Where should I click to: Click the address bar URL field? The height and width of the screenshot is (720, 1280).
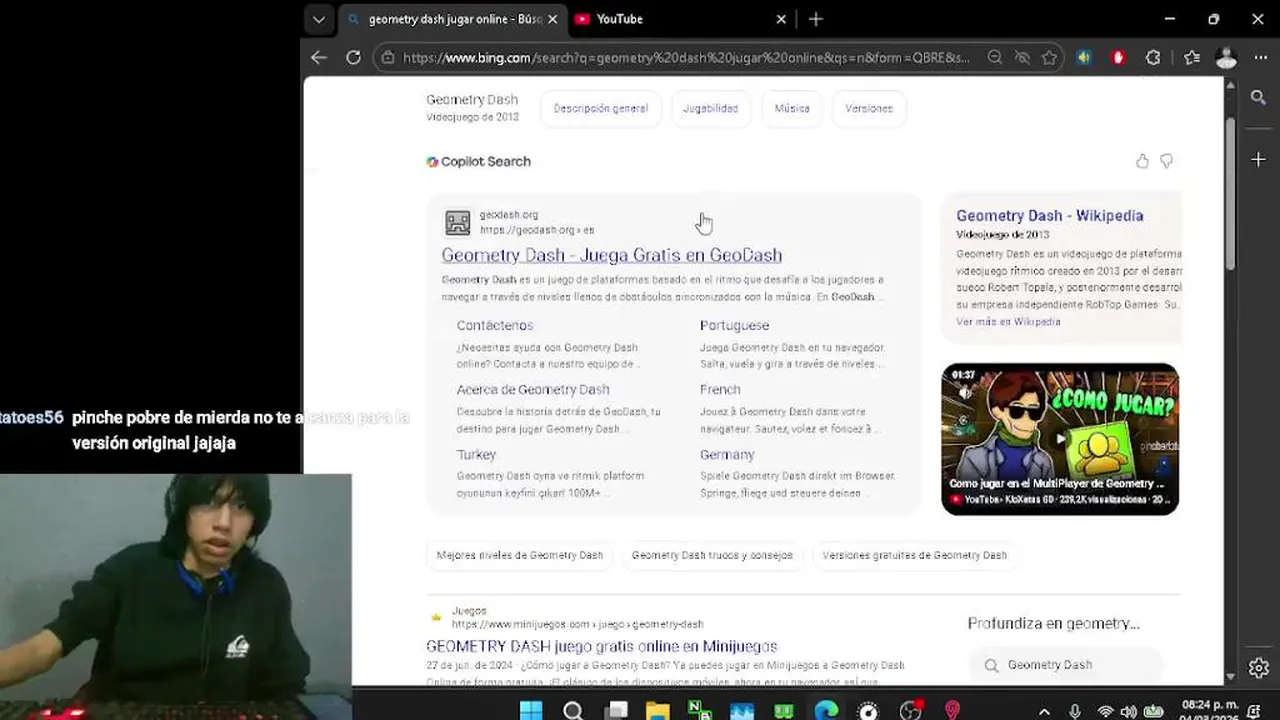pos(685,58)
